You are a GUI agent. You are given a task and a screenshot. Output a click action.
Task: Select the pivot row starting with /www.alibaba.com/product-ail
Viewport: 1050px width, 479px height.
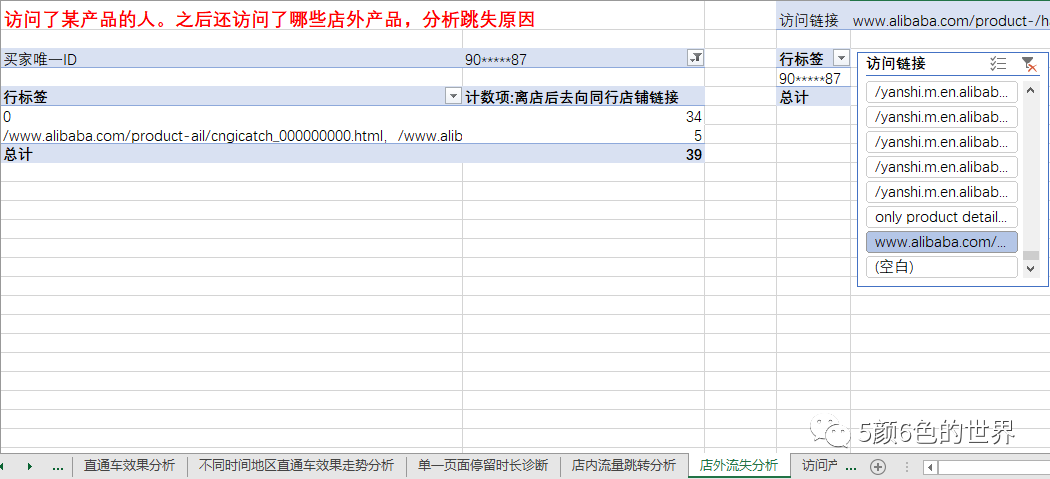(231, 135)
